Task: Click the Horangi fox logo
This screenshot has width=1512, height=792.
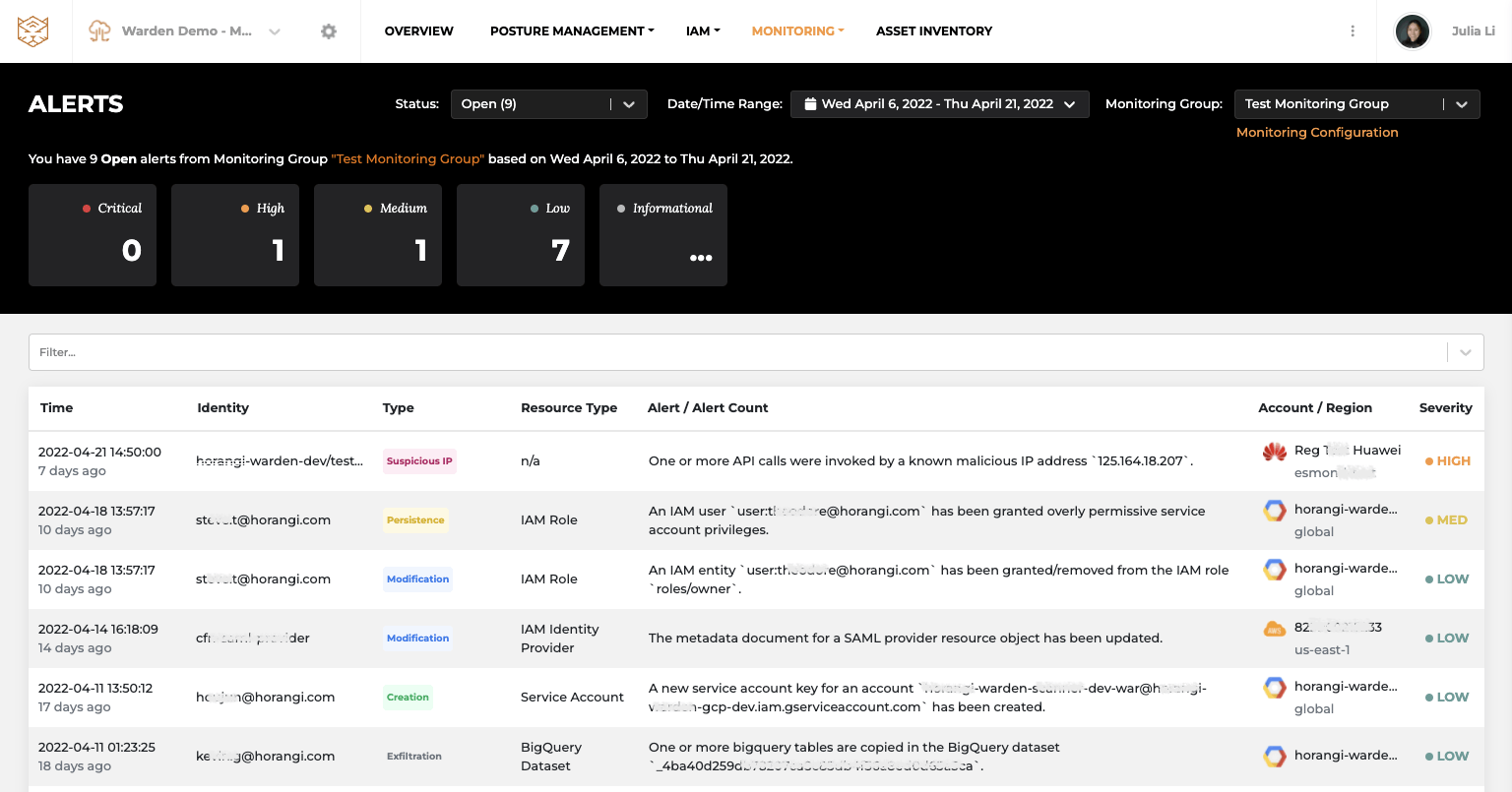Action: coord(33,30)
